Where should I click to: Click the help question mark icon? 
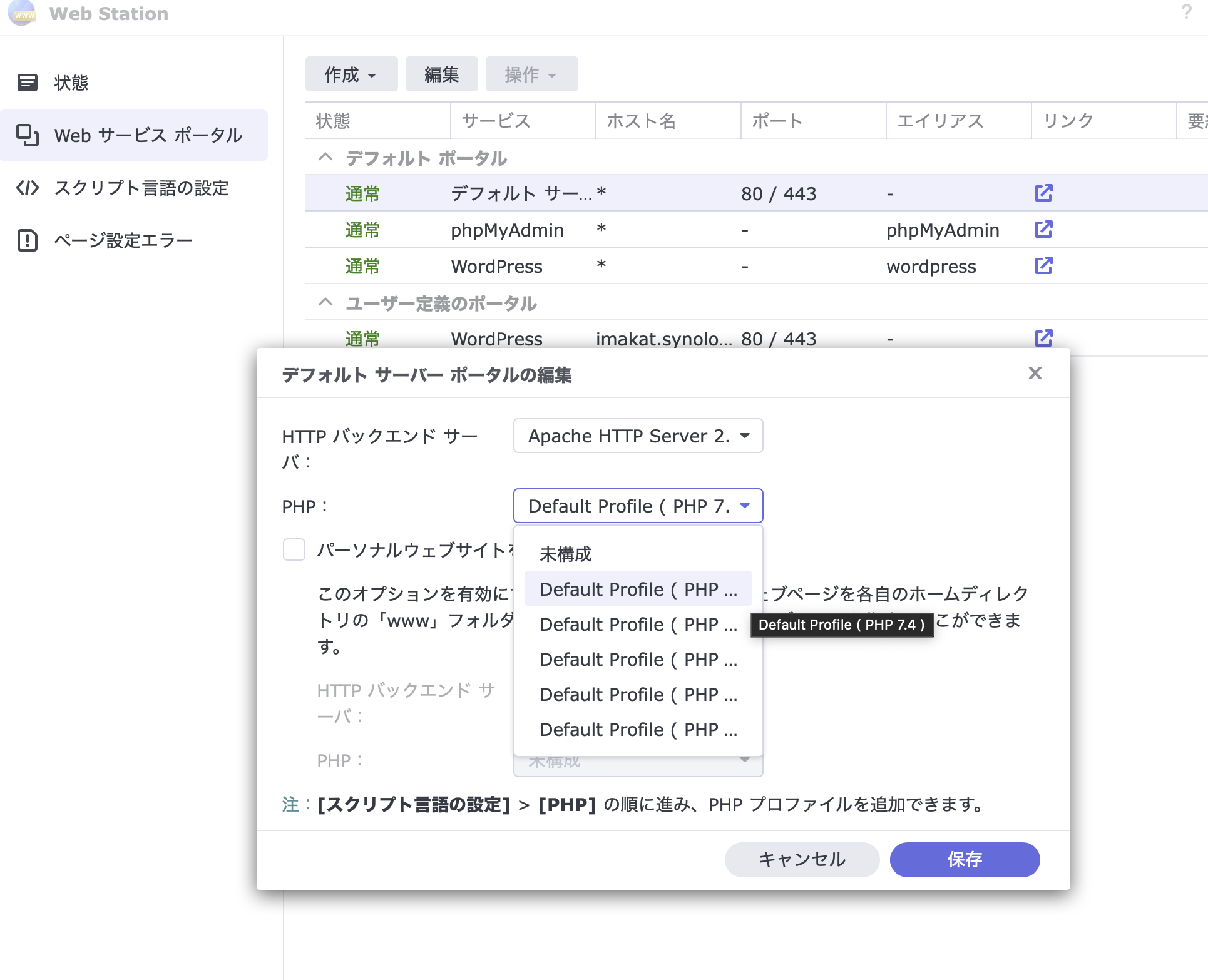[x=1186, y=12]
